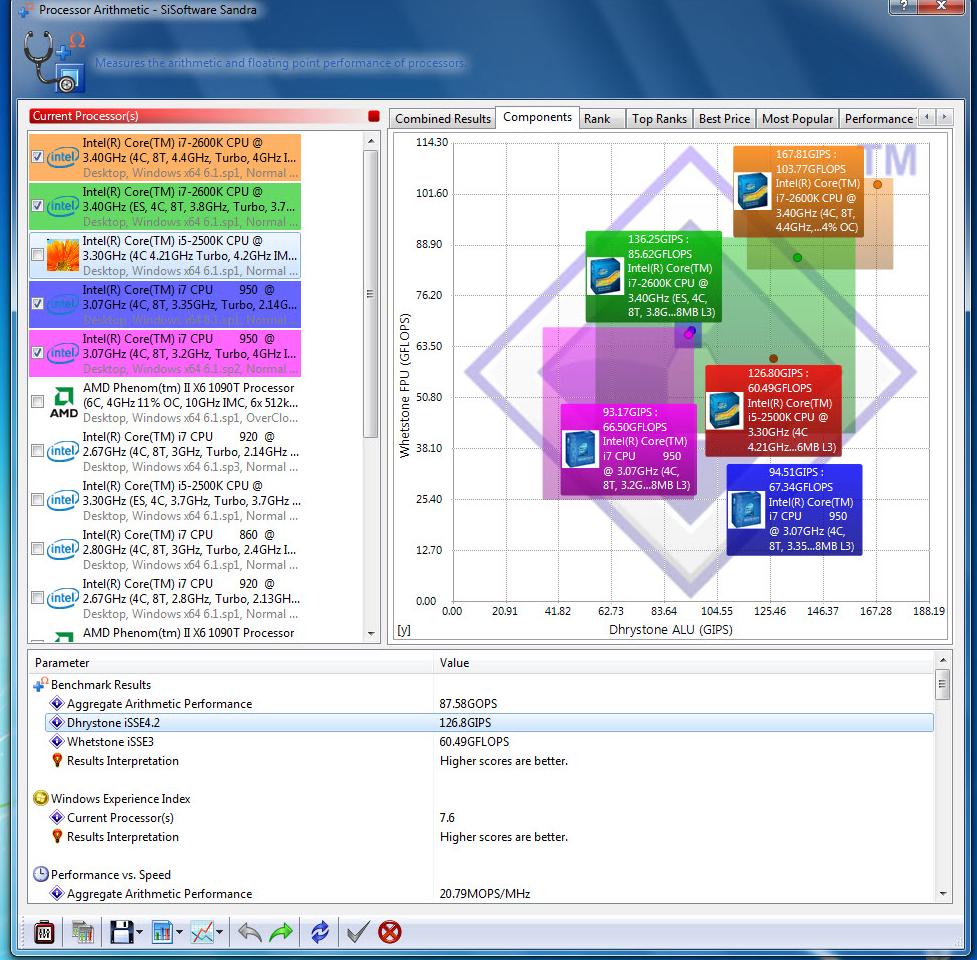The image size is (977, 960).
Task: Check the i7 920 3GHz Turbo processor
Action: click(x=37, y=450)
